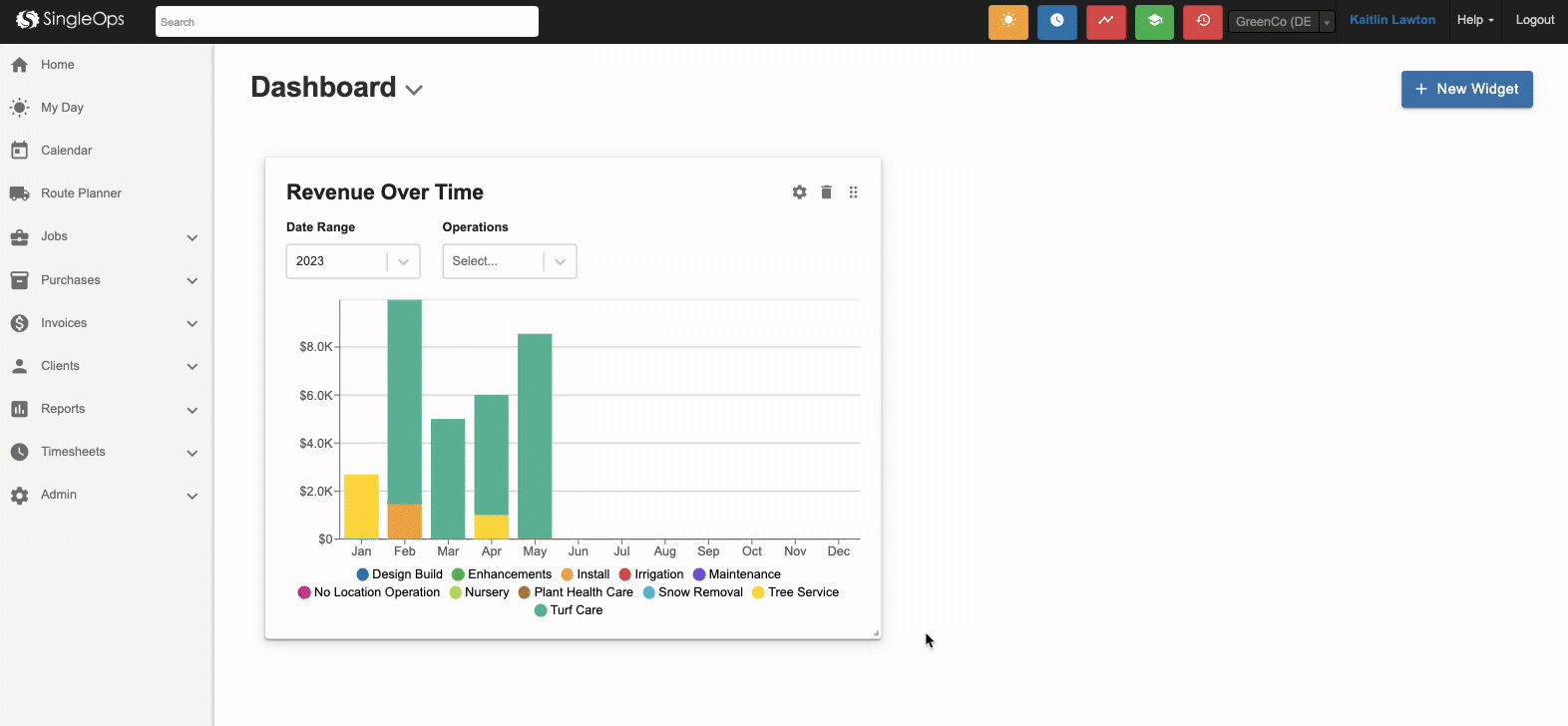
Task: Click the red history clock button
Action: pyautogui.click(x=1202, y=21)
